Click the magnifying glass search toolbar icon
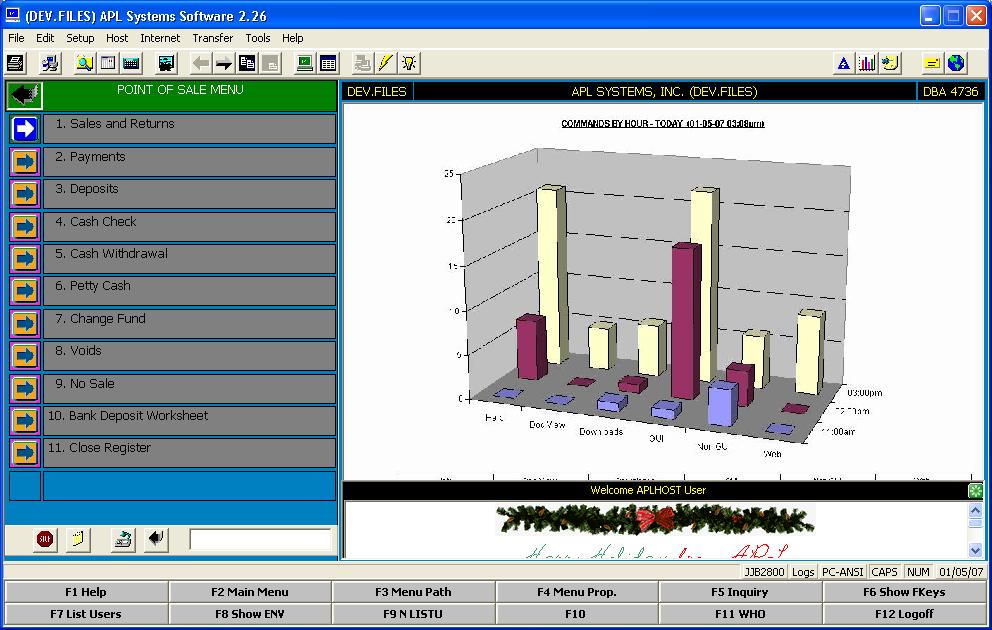The width and height of the screenshot is (992, 630). coord(84,63)
